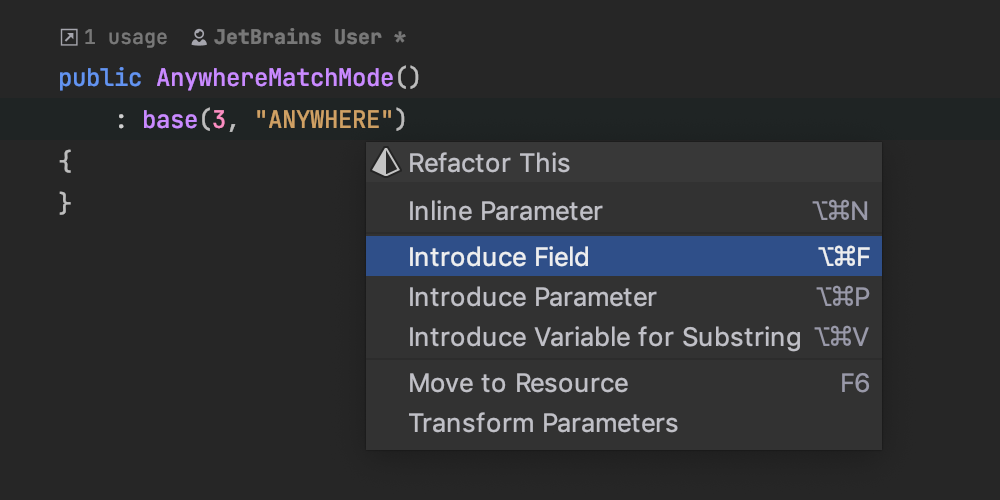Click the AnywhereMatchMode constructor name
This screenshot has width=1000, height=500.
click(x=275, y=78)
